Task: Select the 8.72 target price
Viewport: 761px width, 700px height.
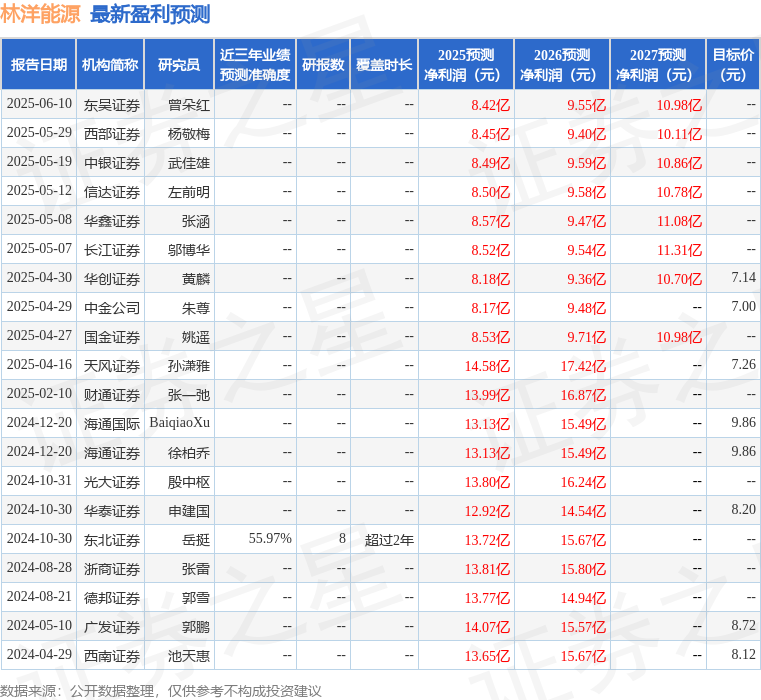Action: [744, 626]
